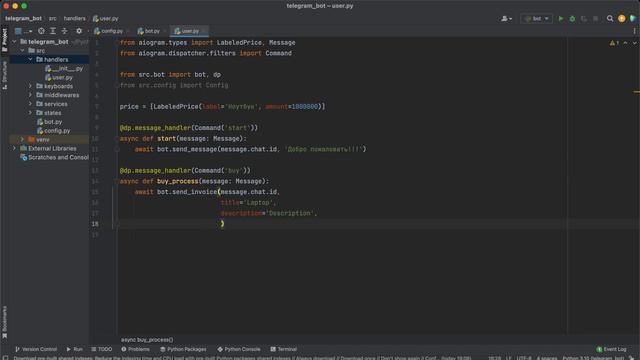Open Search Everywhere magnifier icon
The width and height of the screenshot is (640, 360).
(610, 18)
